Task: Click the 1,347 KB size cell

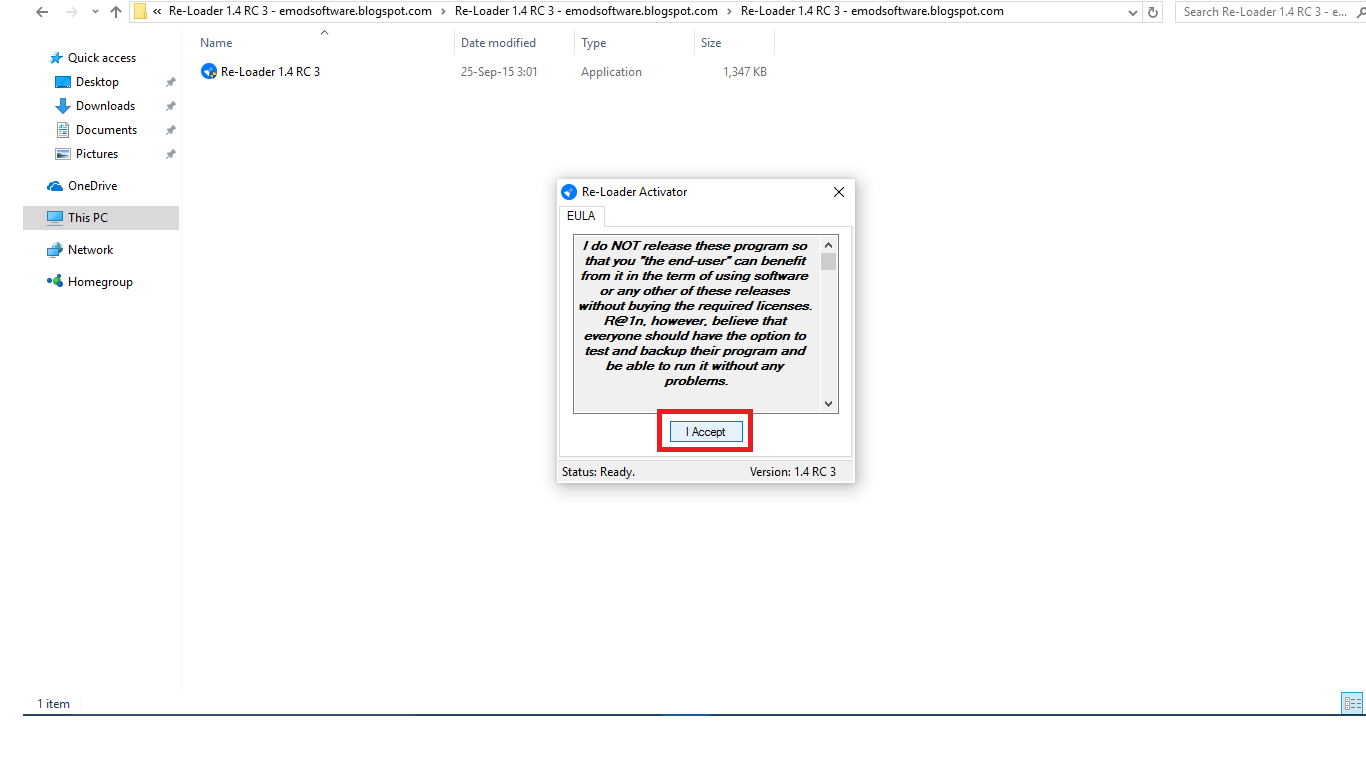Action: (745, 72)
